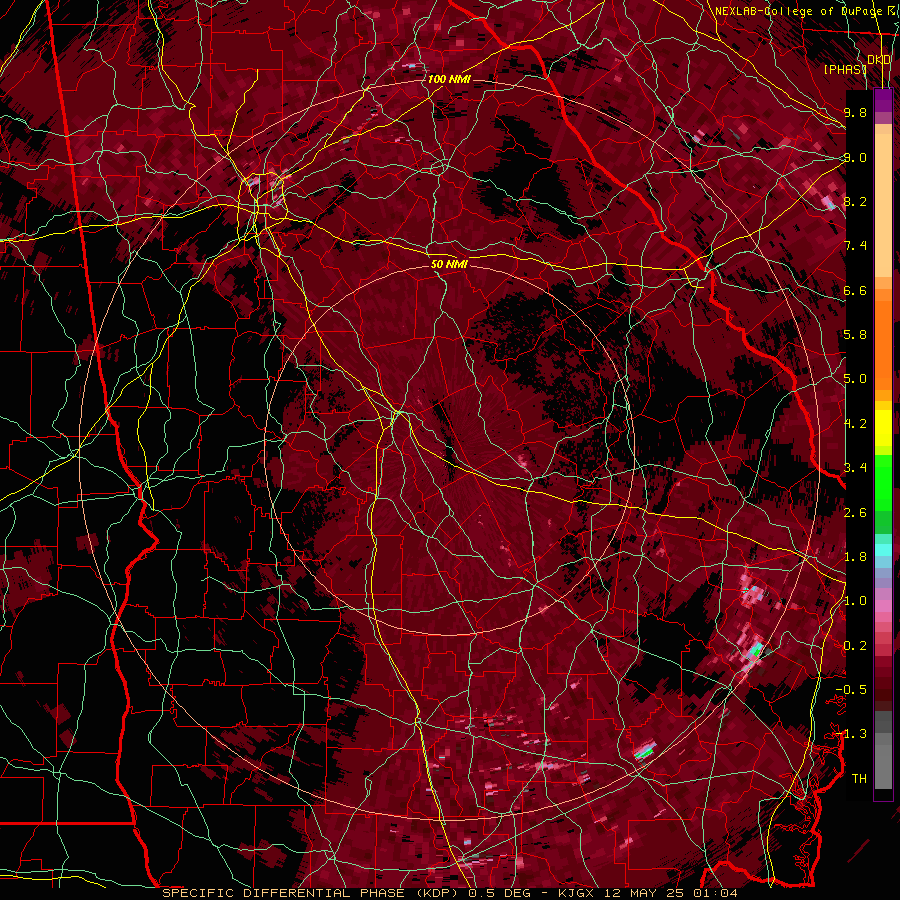Click the 6.6 legend value

855,290
